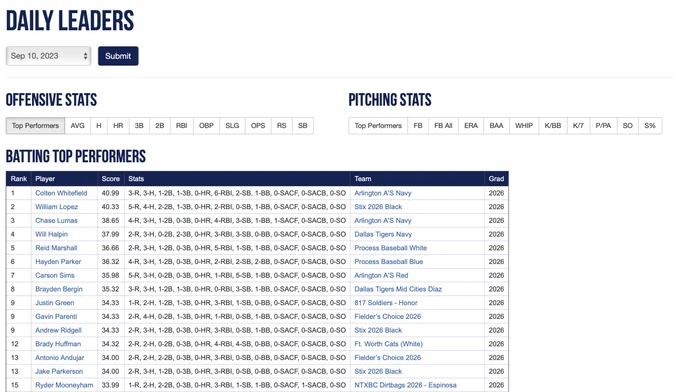This screenshot has height=392, width=680.
Task: Select offensive Top Performers tab
Action: 35,126
